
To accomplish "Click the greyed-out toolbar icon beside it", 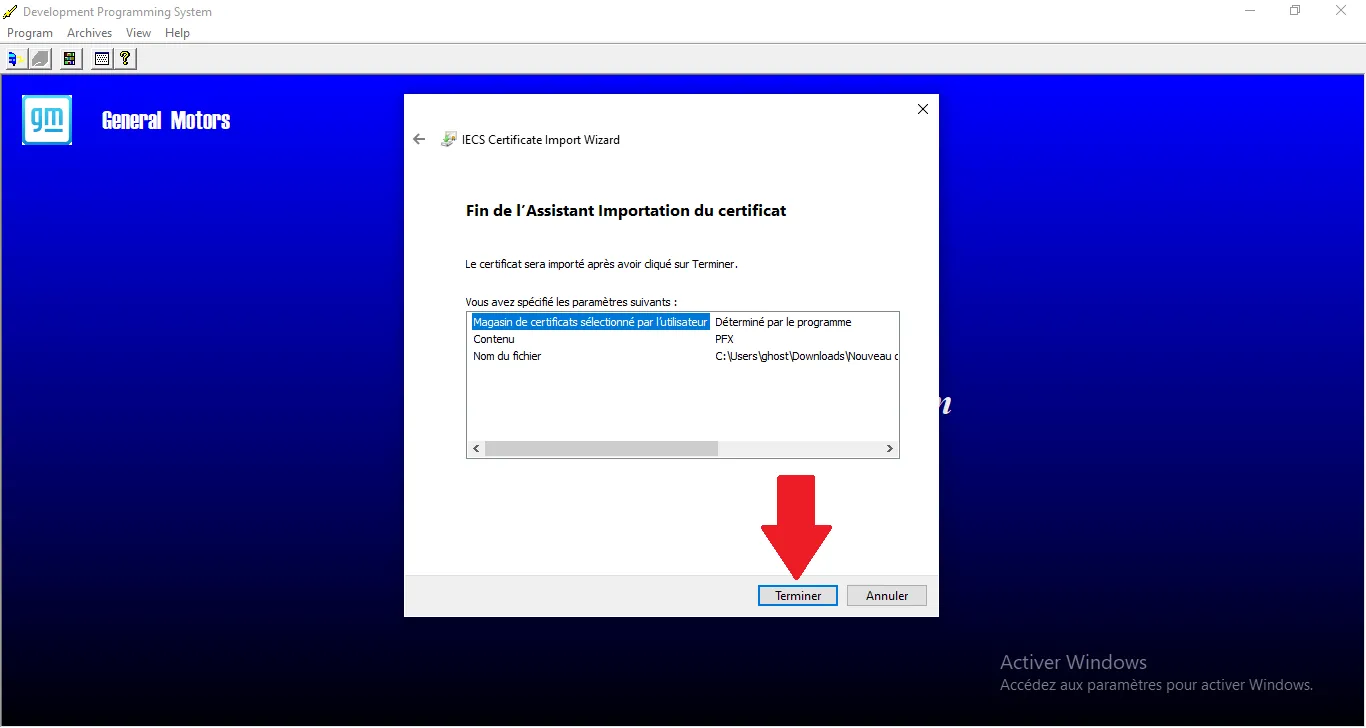I will 40,59.
